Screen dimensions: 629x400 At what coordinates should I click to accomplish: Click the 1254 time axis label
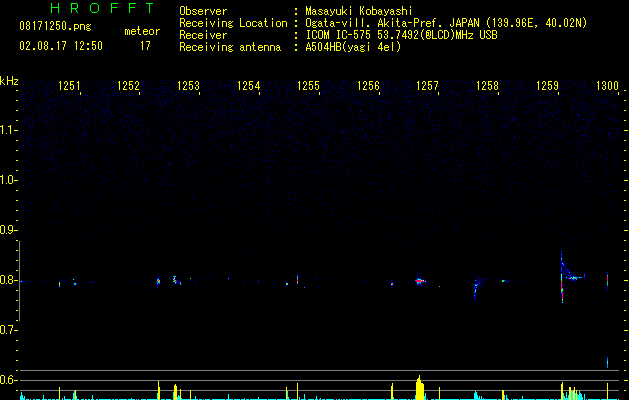[x=248, y=86]
